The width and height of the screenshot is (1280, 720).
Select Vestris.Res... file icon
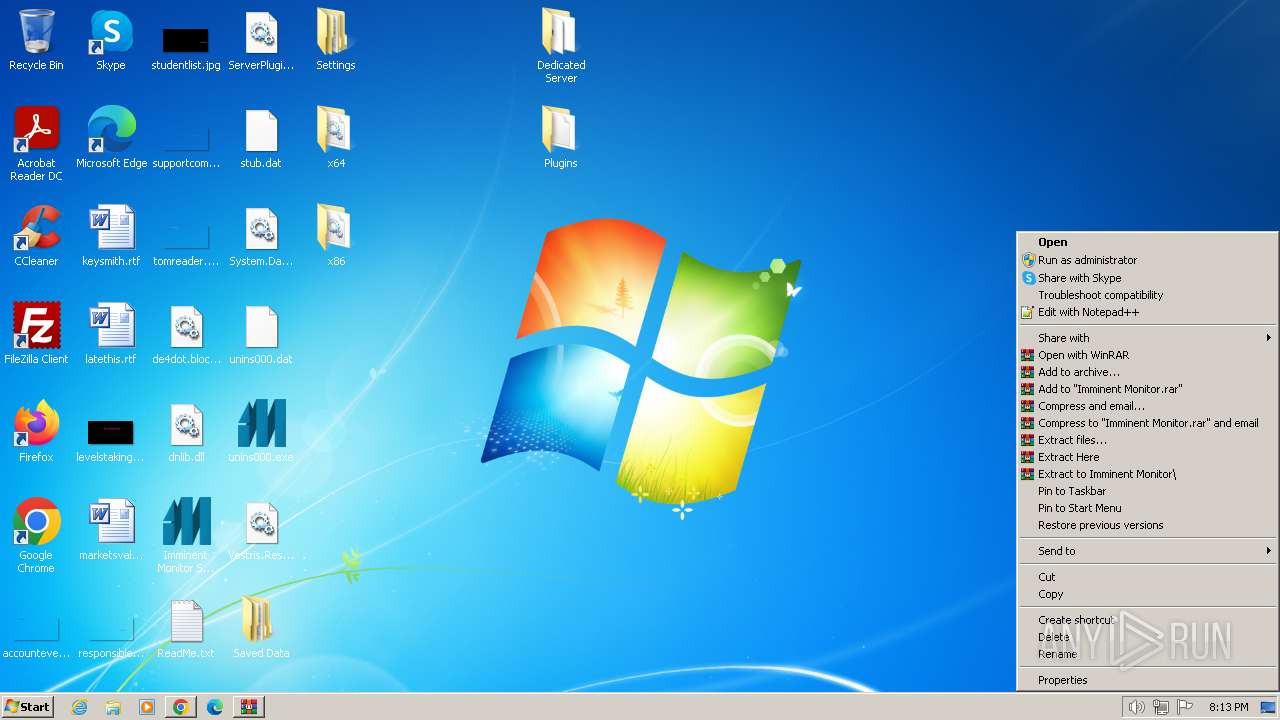tap(261, 530)
